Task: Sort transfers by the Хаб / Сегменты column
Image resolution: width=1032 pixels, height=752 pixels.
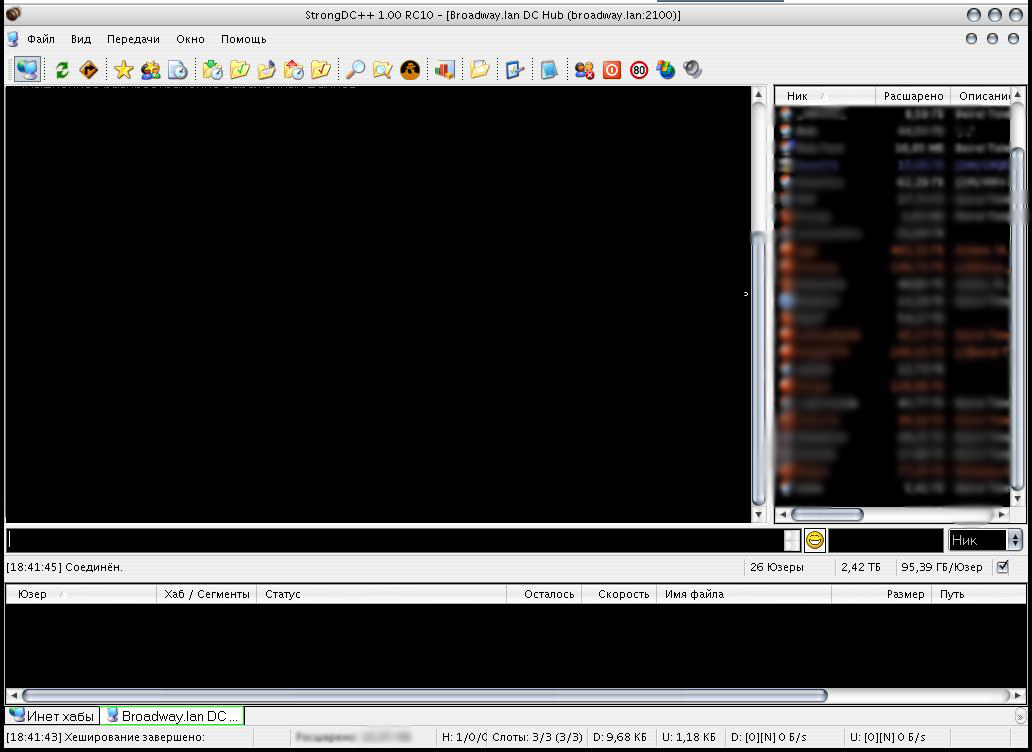Action: pyautogui.click(x=207, y=594)
